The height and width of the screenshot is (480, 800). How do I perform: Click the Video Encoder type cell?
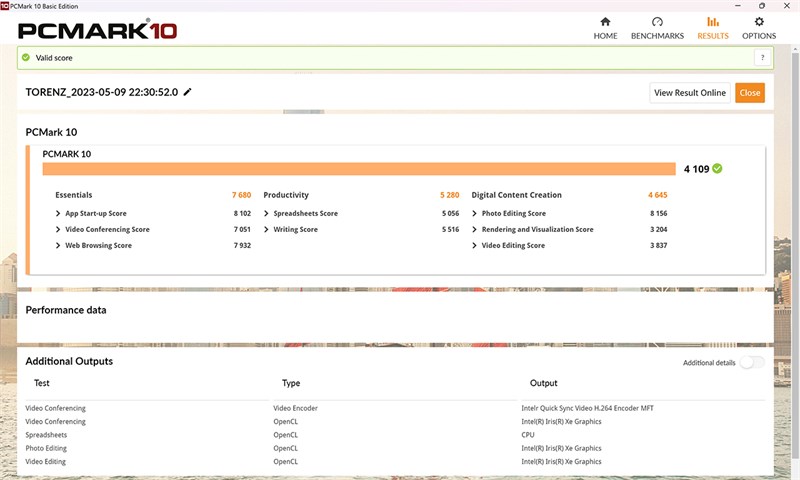click(x=295, y=408)
